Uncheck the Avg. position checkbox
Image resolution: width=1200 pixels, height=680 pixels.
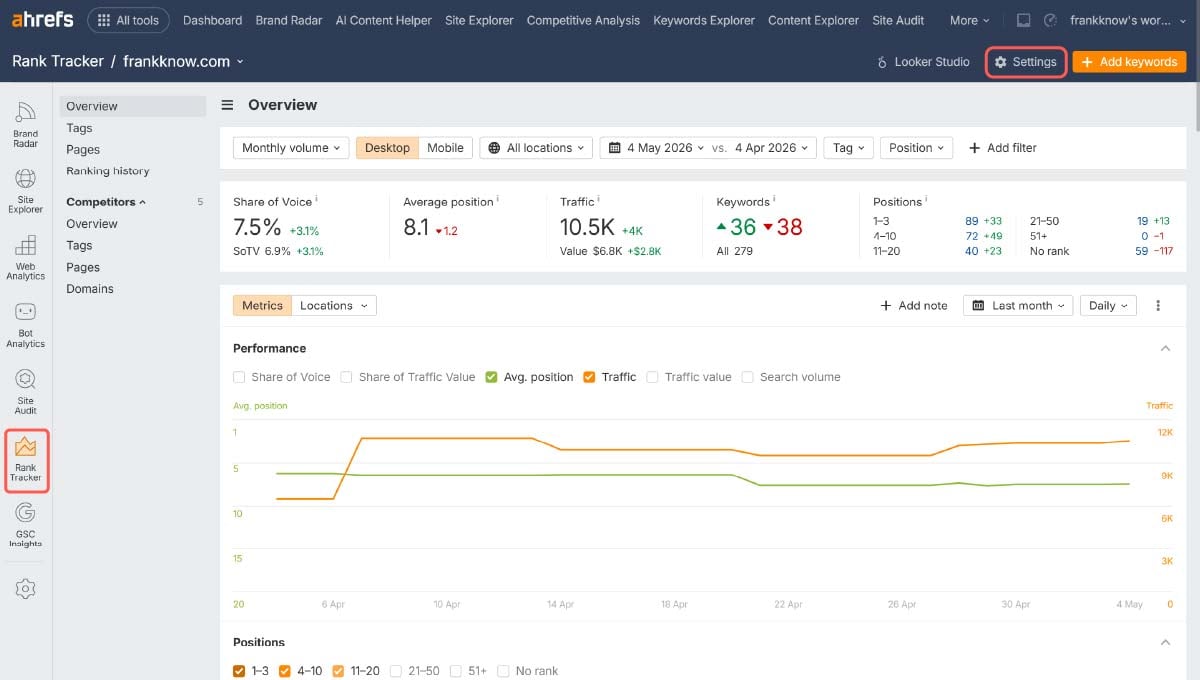click(x=491, y=377)
